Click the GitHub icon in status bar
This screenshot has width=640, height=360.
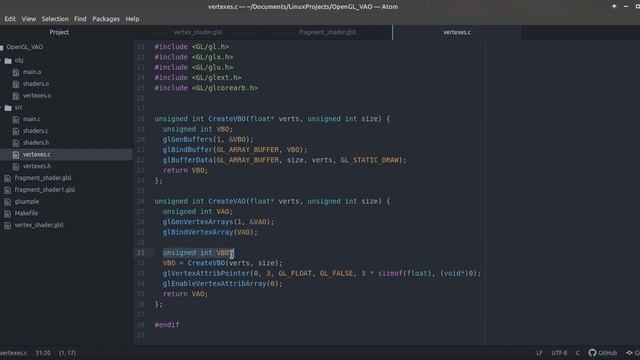pos(592,353)
